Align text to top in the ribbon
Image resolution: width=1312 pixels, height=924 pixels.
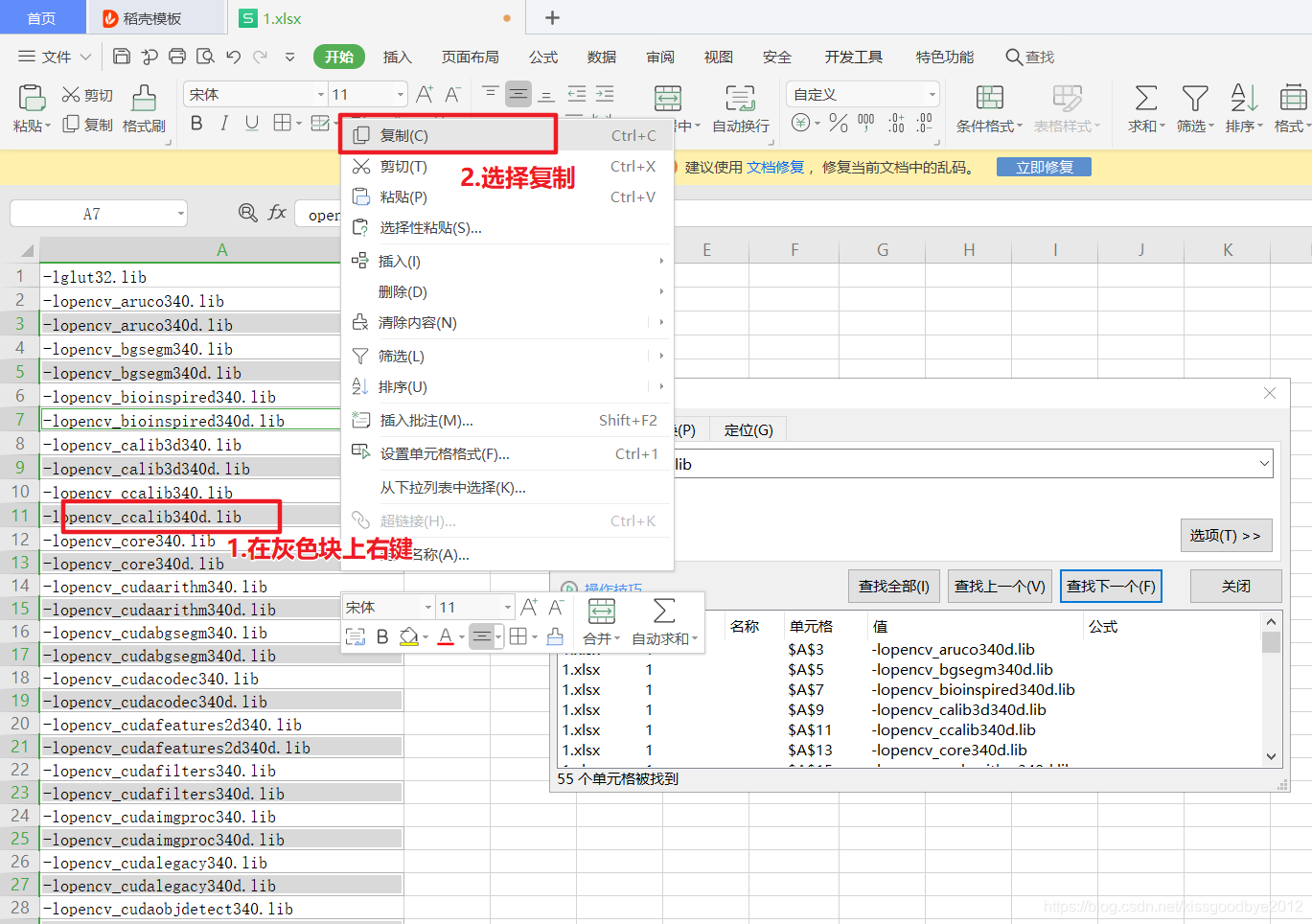(x=490, y=93)
